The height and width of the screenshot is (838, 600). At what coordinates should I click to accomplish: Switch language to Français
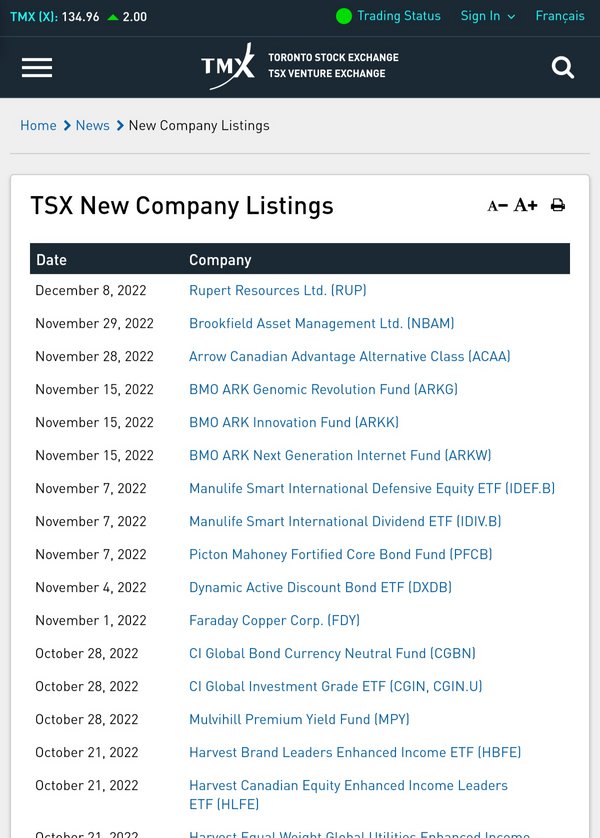coord(560,16)
